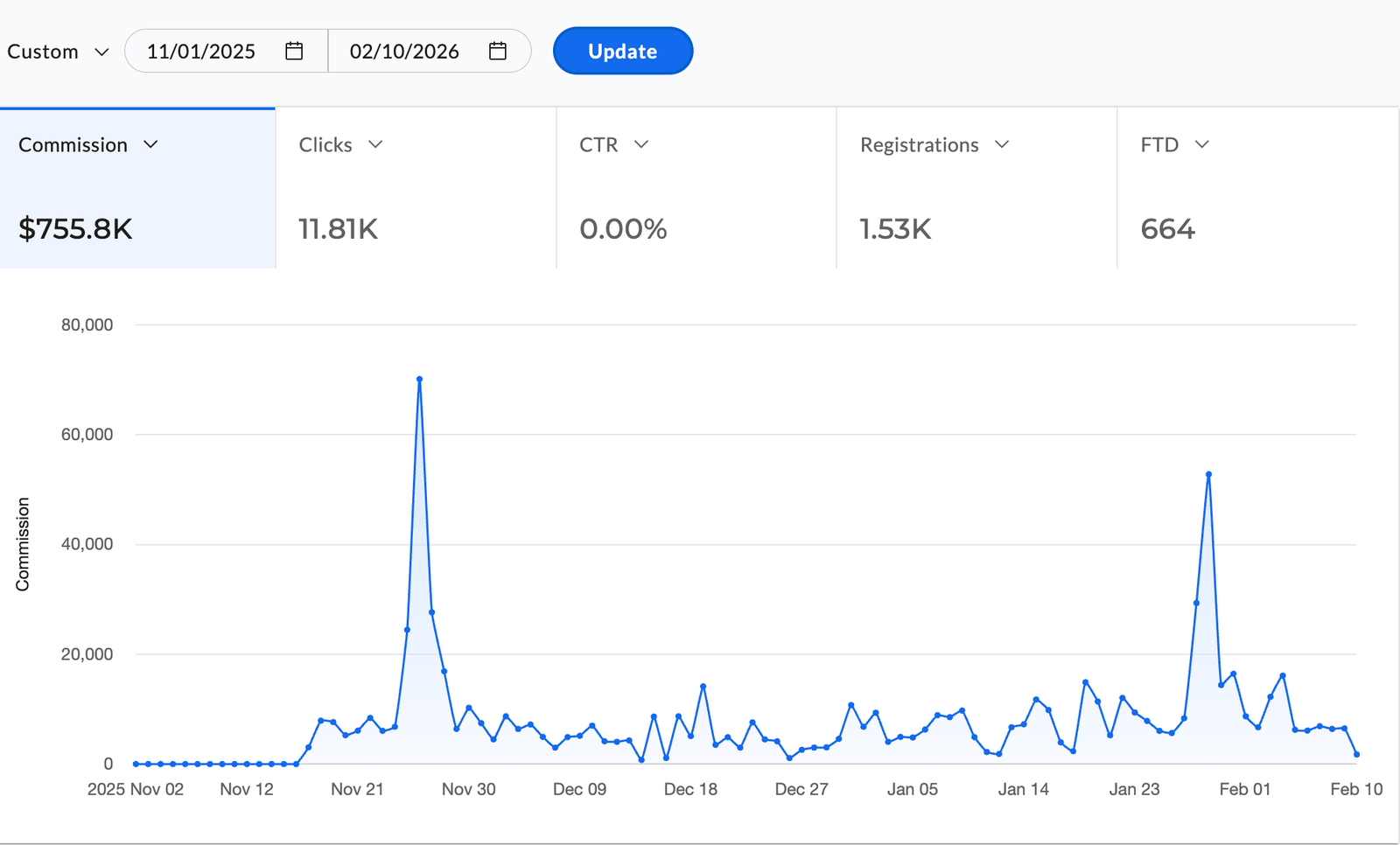
Task: Expand the FTD metric chevron
Action: tap(1202, 144)
